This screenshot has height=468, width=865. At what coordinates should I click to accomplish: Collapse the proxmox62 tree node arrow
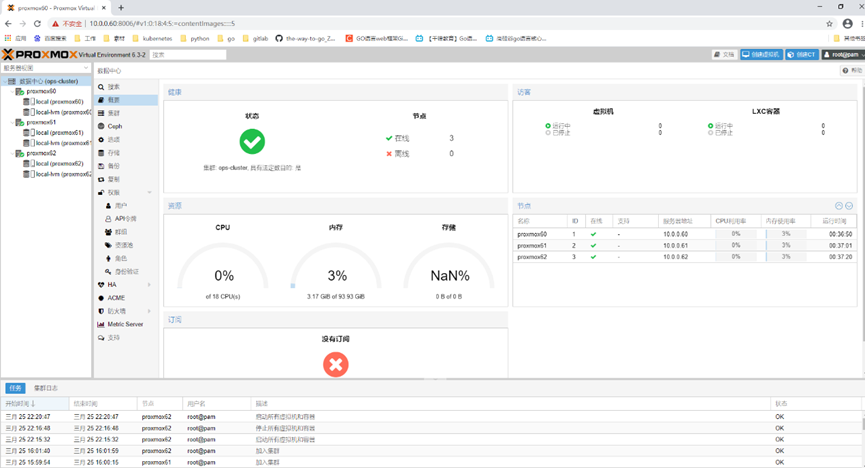tap(13, 153)
